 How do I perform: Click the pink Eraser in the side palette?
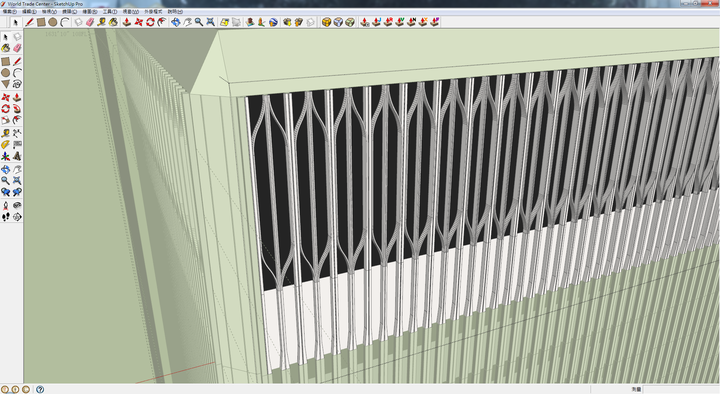[17, 48]
